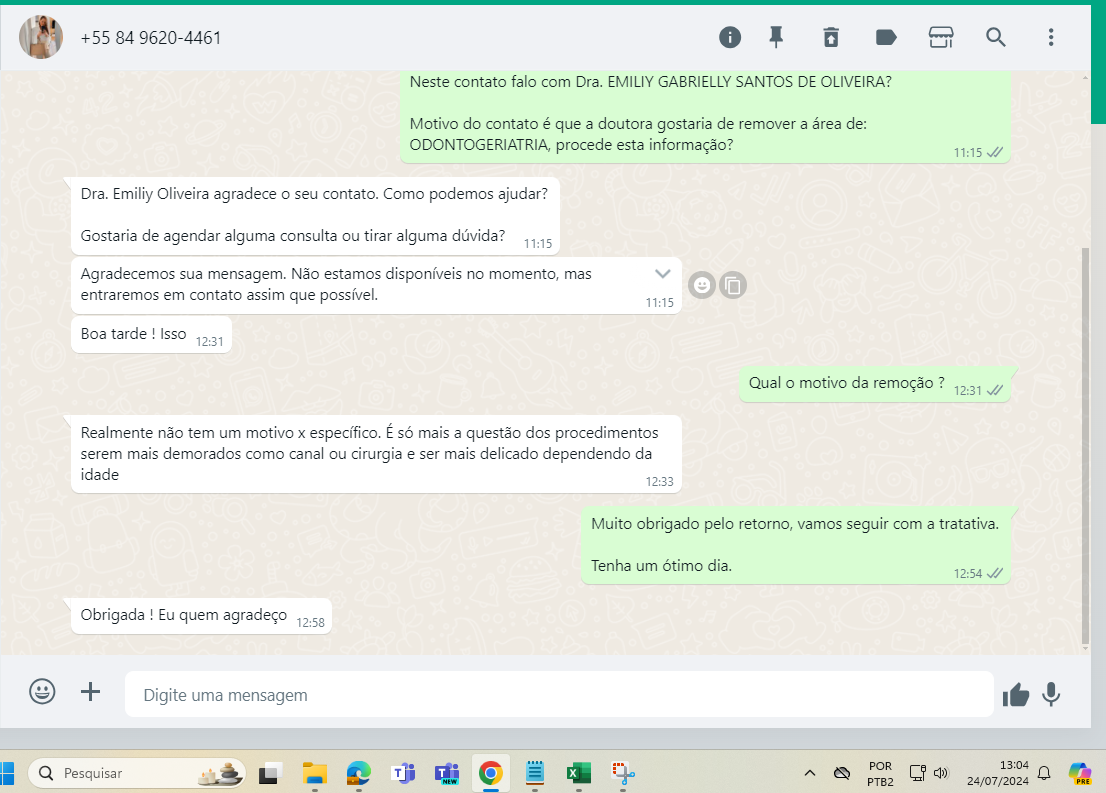
Task: Open Microsoft Edge from taskbar
Action: (358, 773)
